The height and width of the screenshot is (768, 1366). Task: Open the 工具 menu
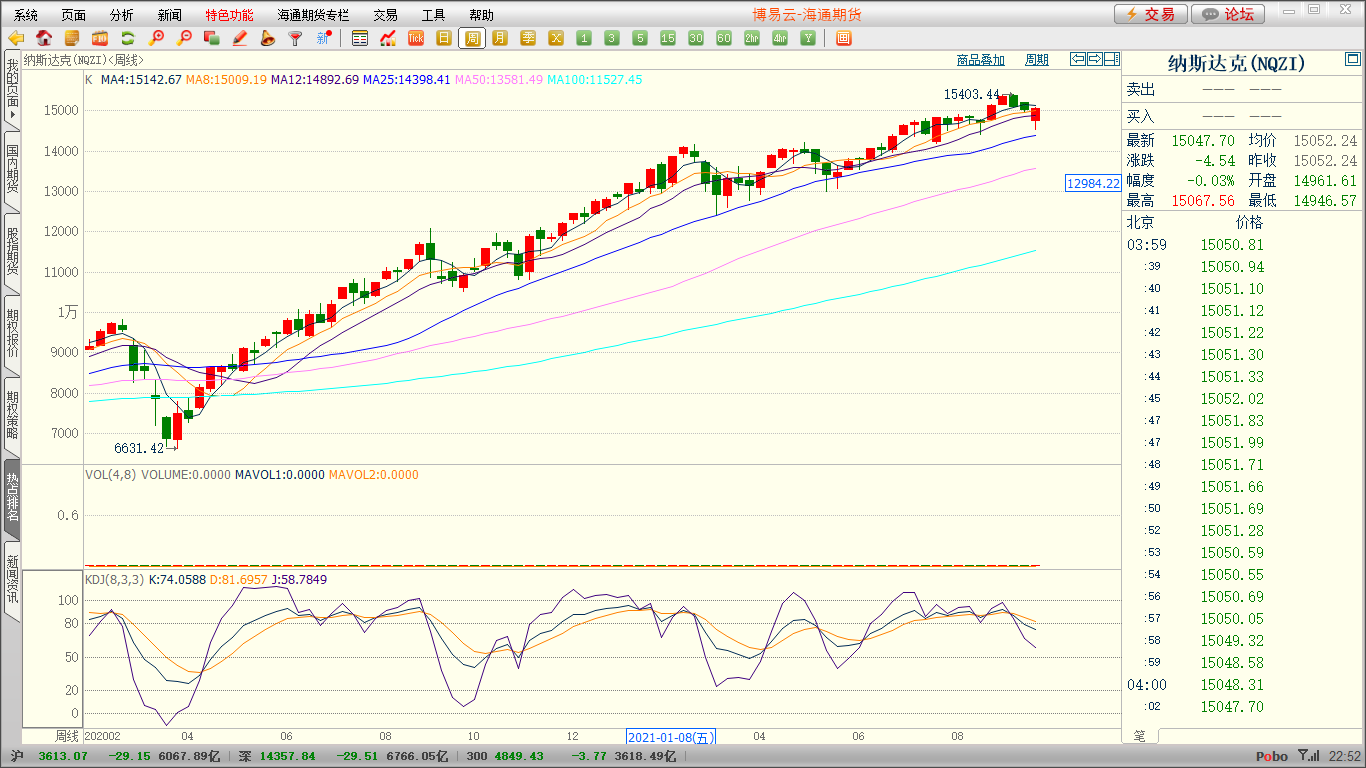(433, 15)
